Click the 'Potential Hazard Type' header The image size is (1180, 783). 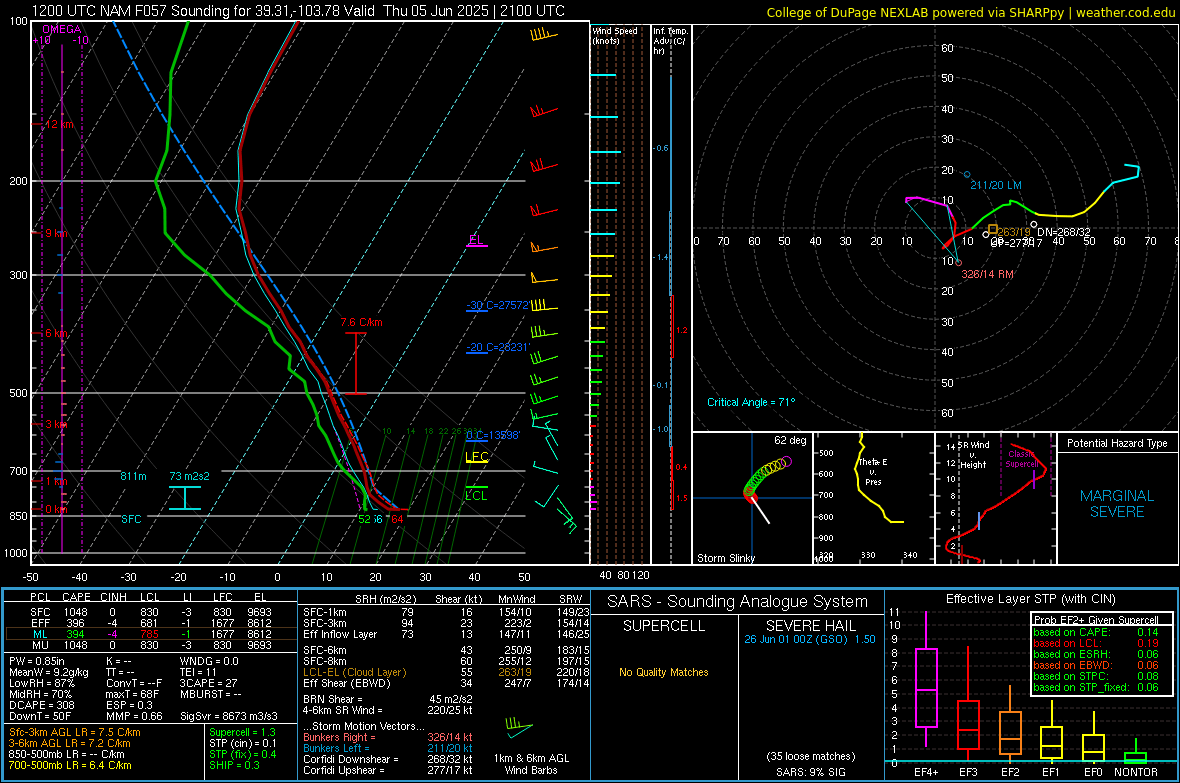[1117, 443]
